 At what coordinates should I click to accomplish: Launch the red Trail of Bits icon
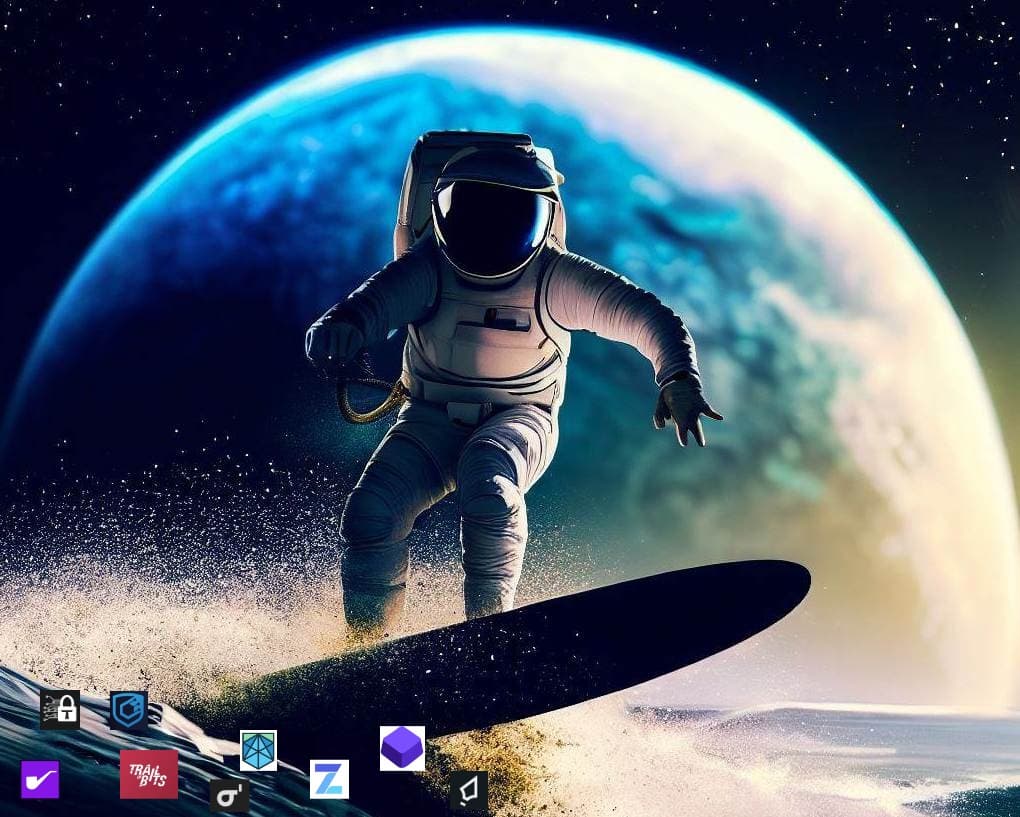[149, 774]
